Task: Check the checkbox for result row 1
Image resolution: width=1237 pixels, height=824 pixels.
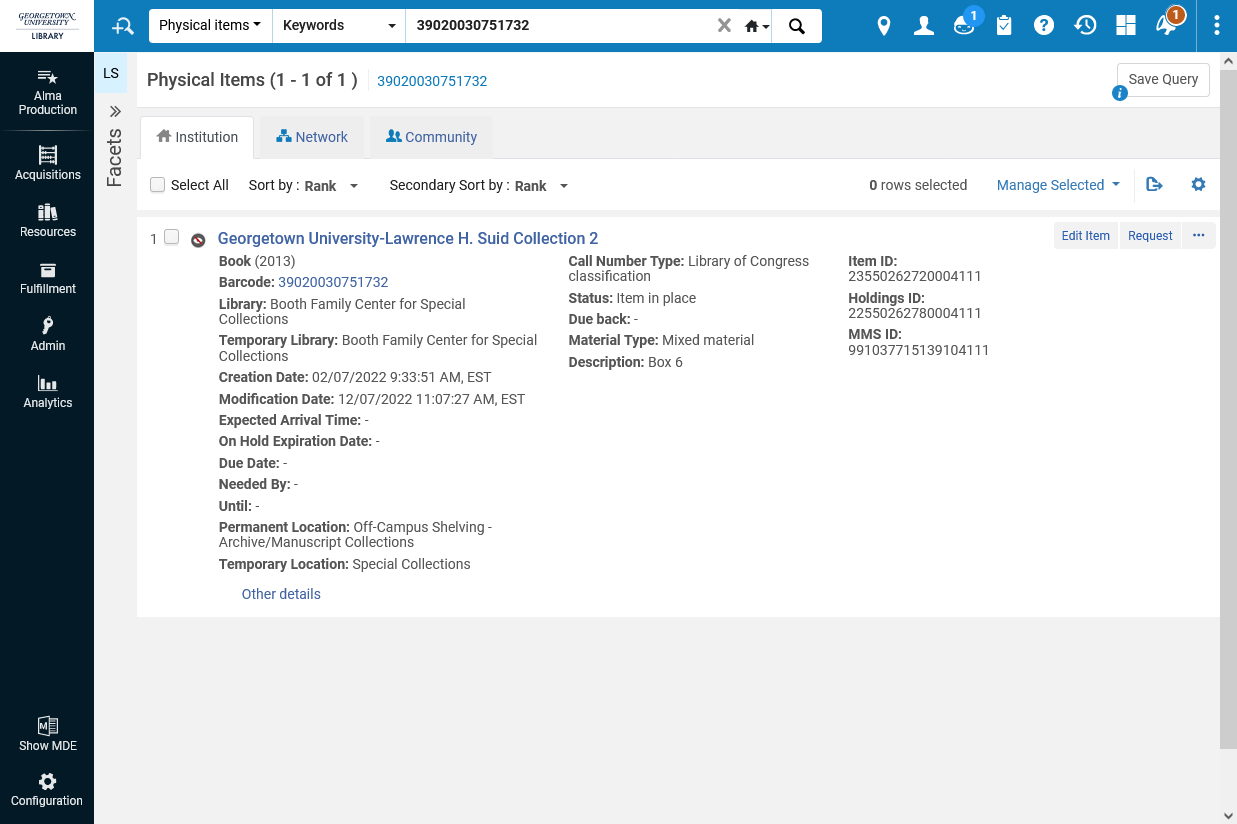Action: pos(171,237)
